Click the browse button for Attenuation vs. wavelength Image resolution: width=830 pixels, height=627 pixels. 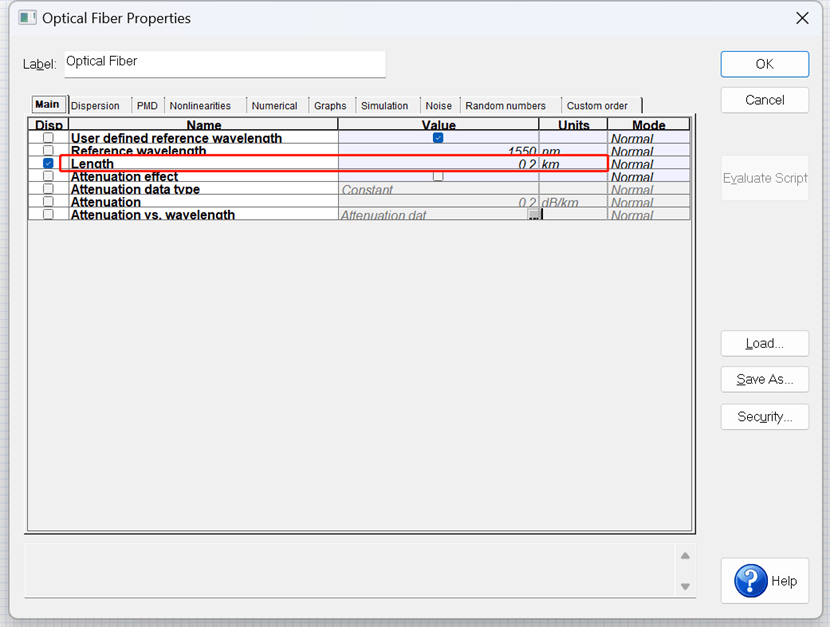pyautogui.click(x=534, y=215)
